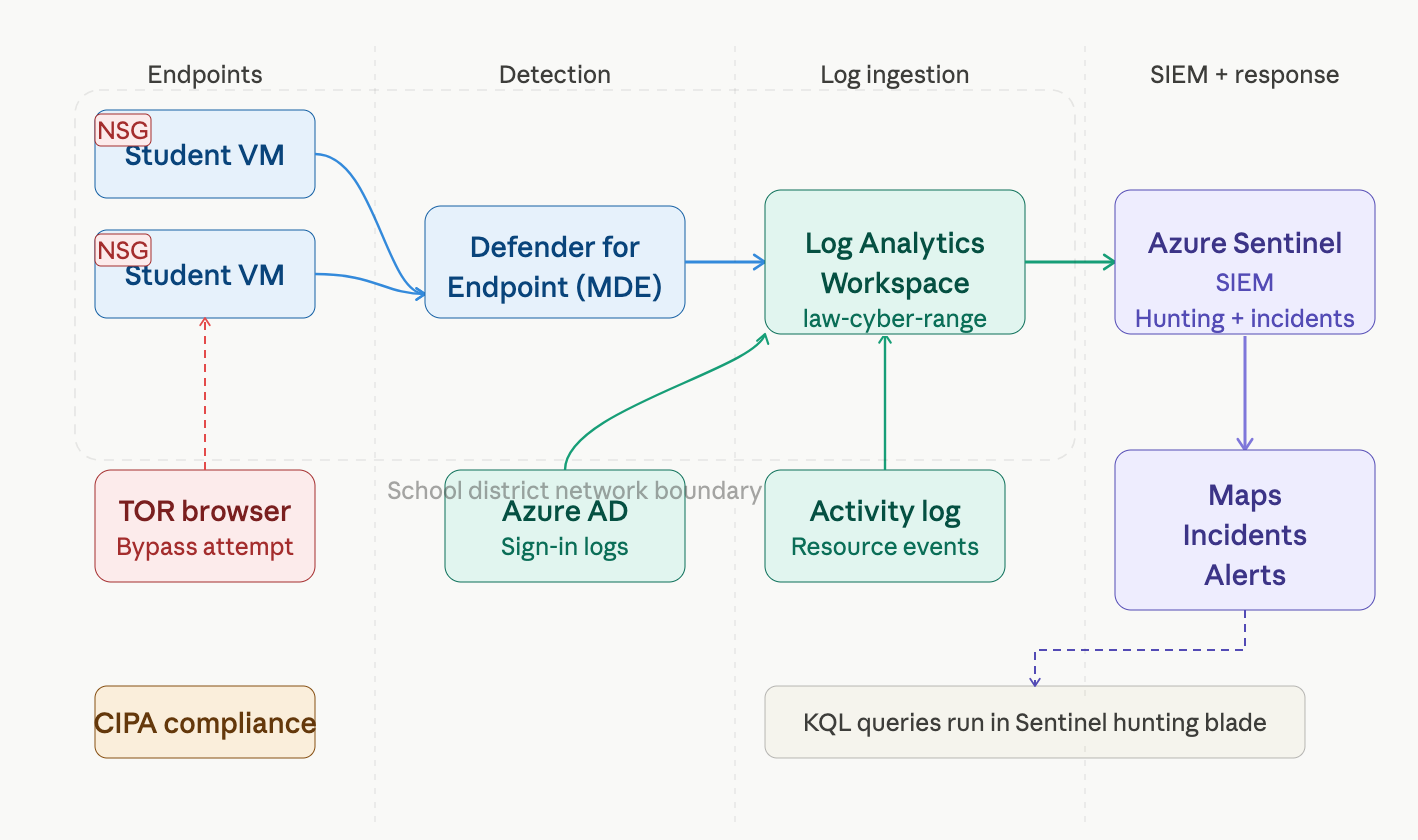The image size is (1418, 840).
Task: Click the "Detection" column heading
Action: pos(555,75)
